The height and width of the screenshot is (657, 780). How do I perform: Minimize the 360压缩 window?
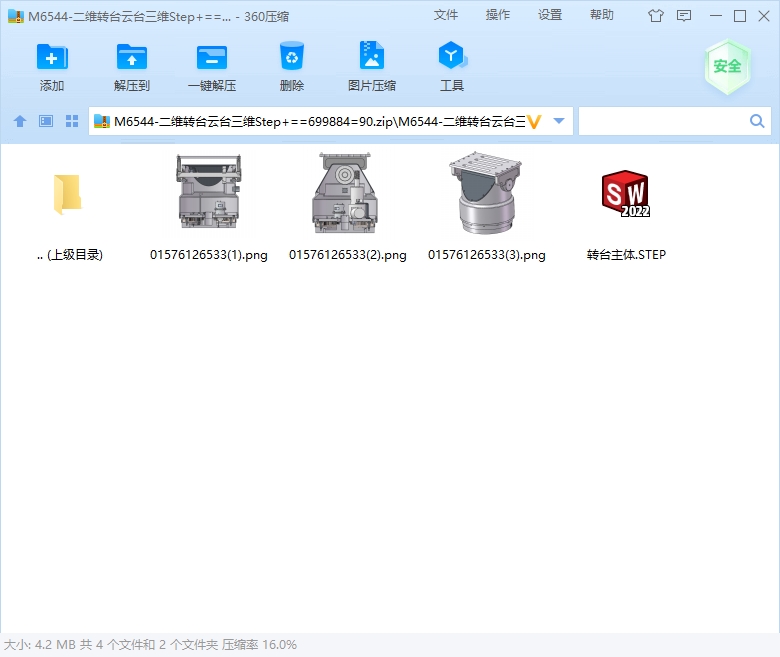tap(716, 16)
